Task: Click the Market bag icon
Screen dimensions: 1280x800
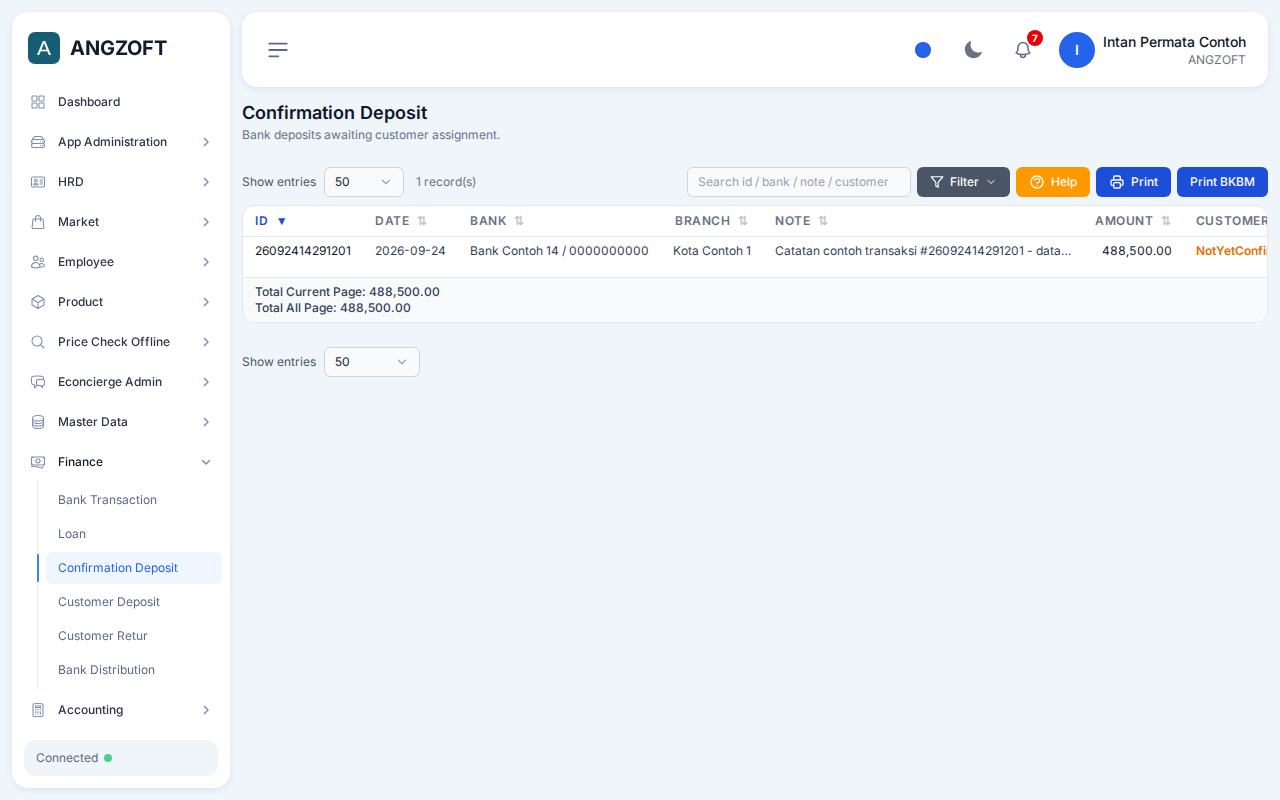Action: pyautogui.click(x=38, y=222)
